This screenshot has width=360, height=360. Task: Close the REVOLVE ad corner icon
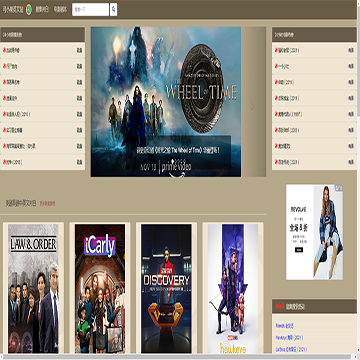click(x=339, y=188)
